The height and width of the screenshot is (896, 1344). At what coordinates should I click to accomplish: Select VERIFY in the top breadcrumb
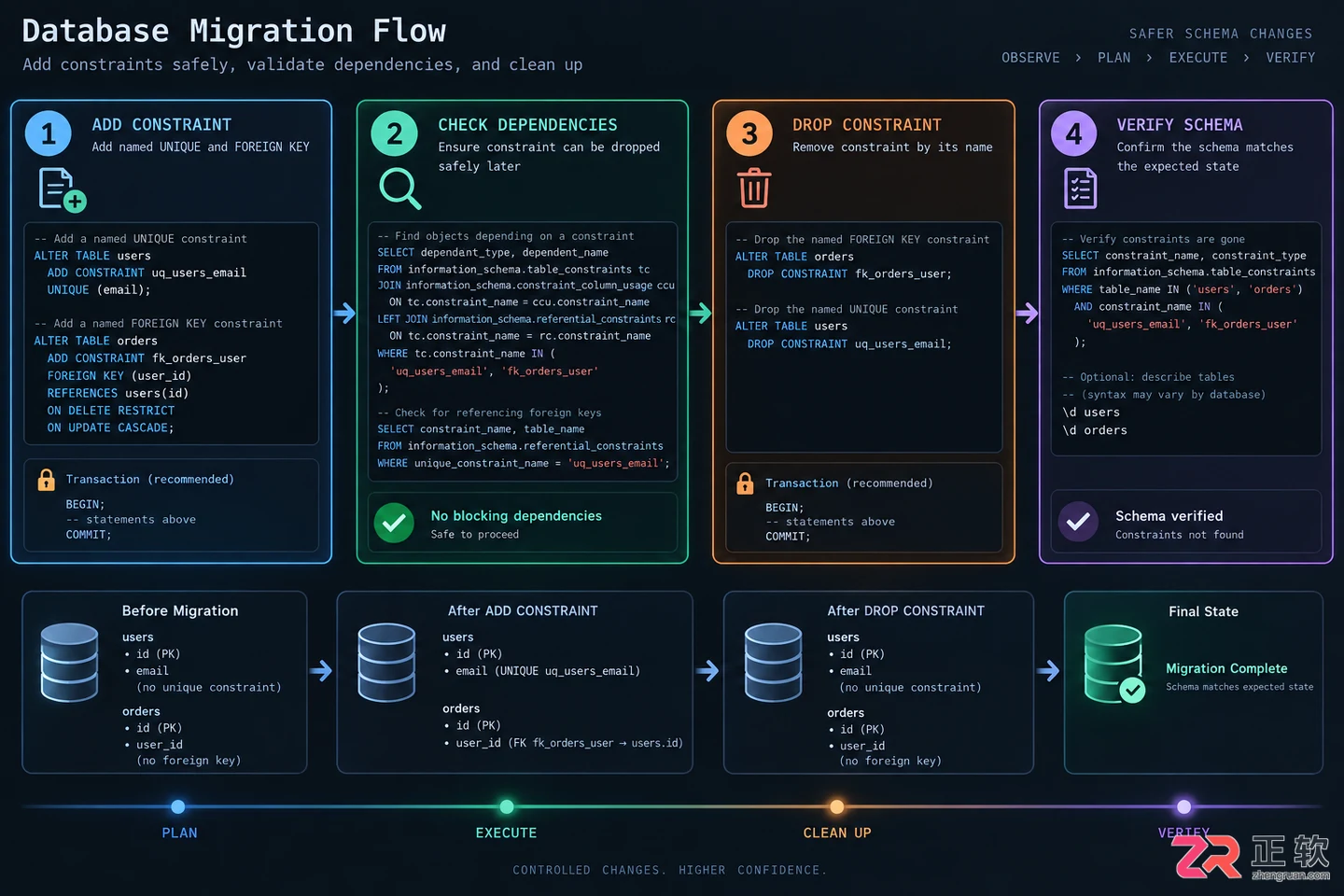(1291, 58)
